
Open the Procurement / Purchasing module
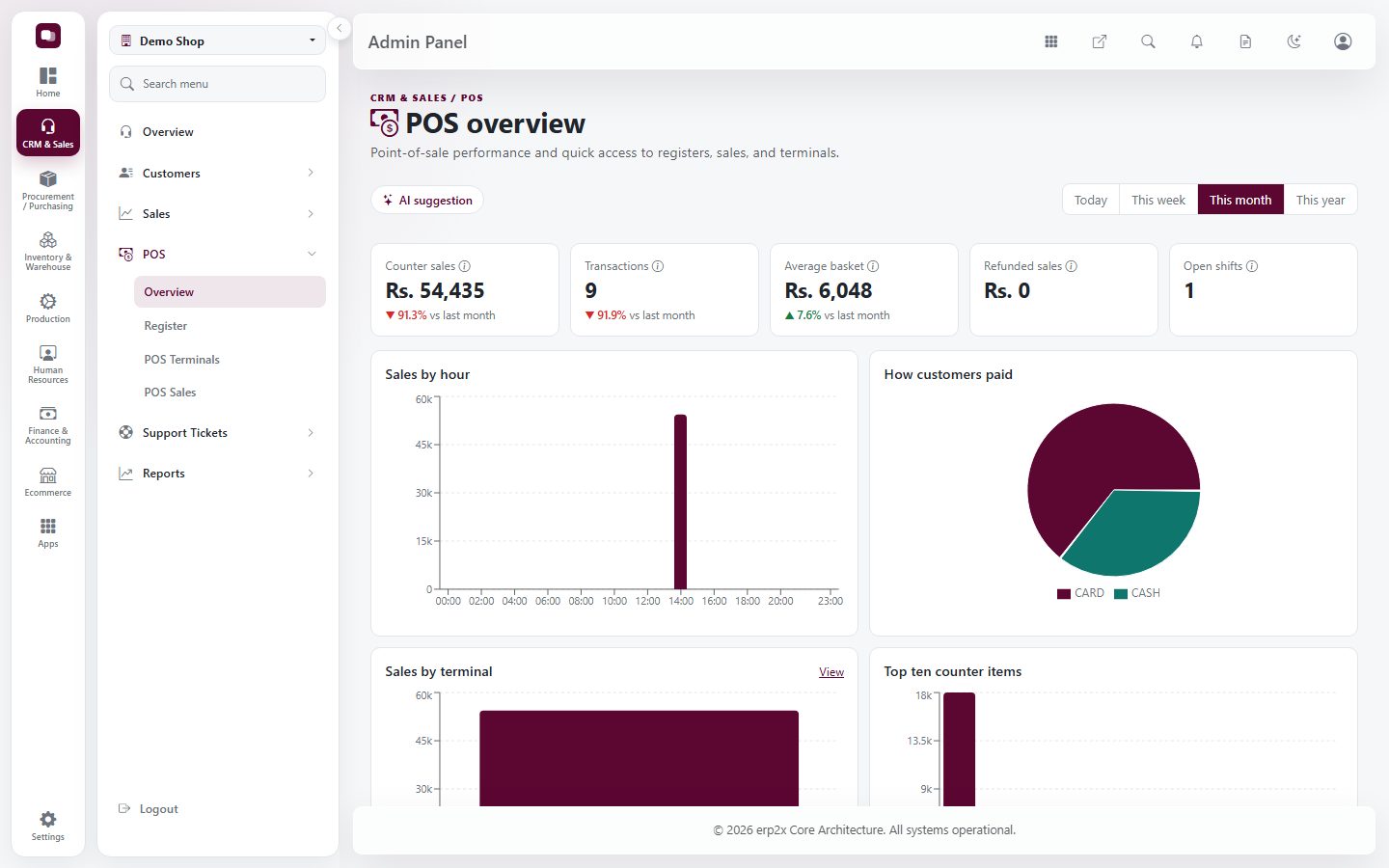click(48, 191)
